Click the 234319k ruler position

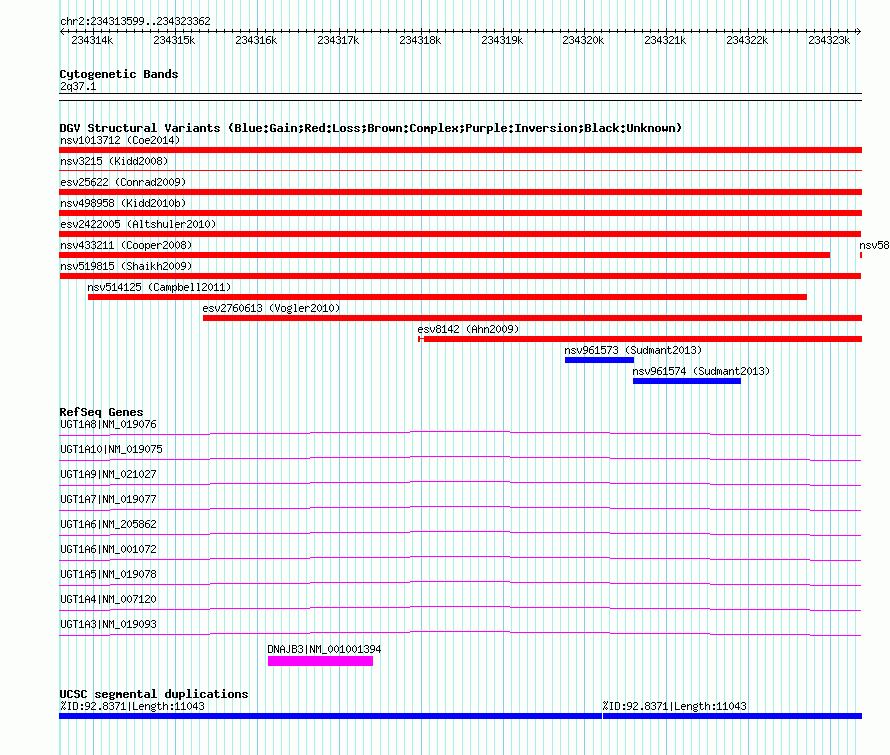coord(502,40)
